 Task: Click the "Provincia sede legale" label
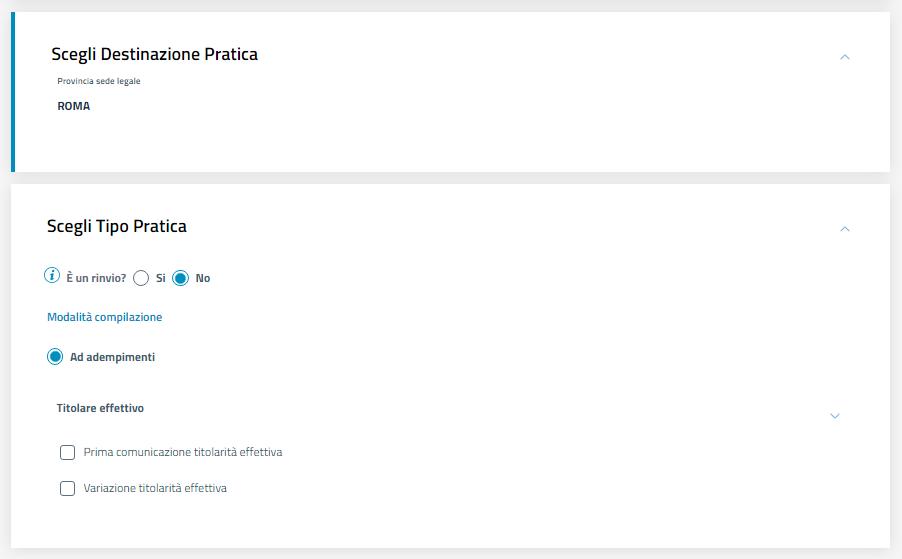coord(99,81)
